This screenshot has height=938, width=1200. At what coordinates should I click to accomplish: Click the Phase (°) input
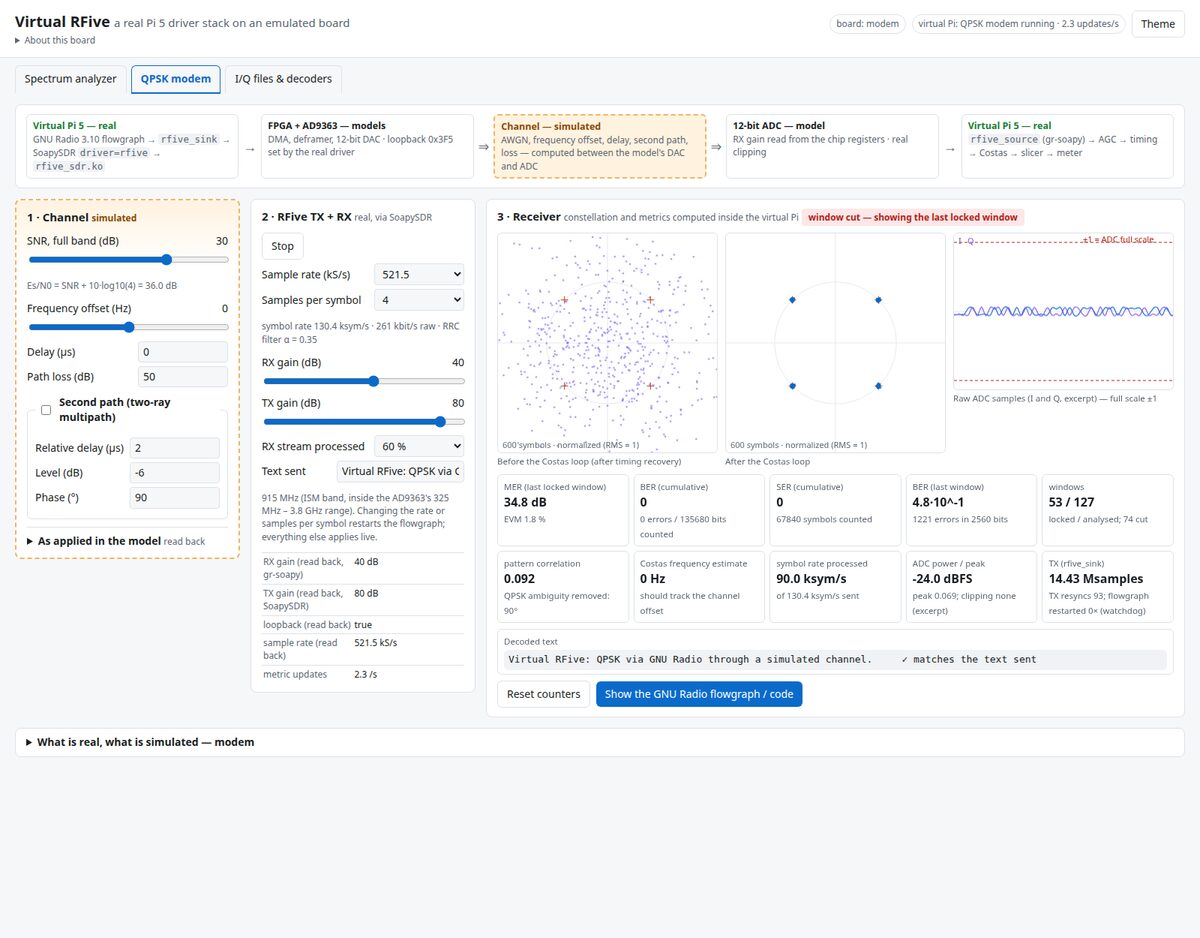tap(175, 498)
